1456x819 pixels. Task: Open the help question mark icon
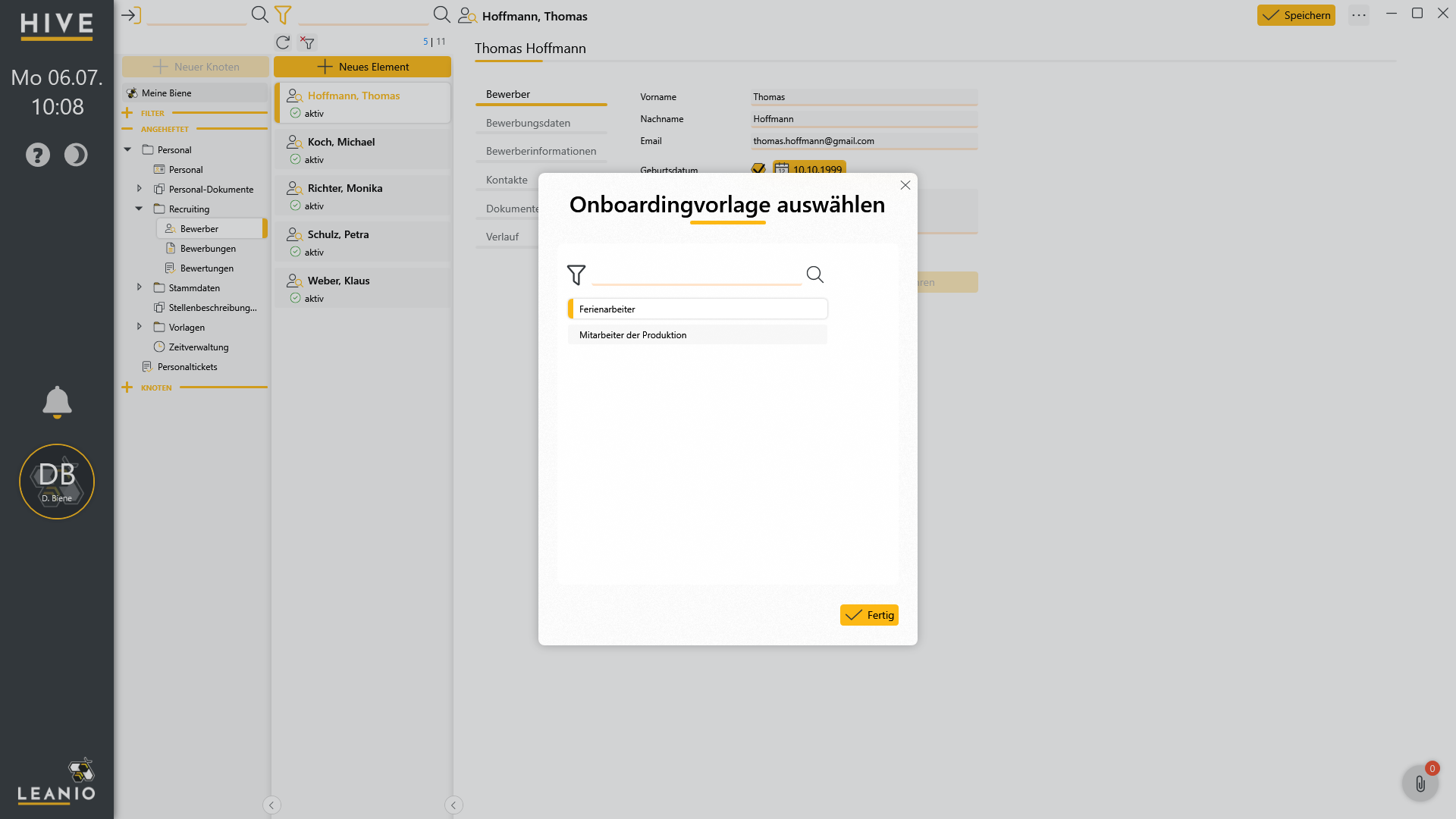pyautogui.click(x=38, y=155)
